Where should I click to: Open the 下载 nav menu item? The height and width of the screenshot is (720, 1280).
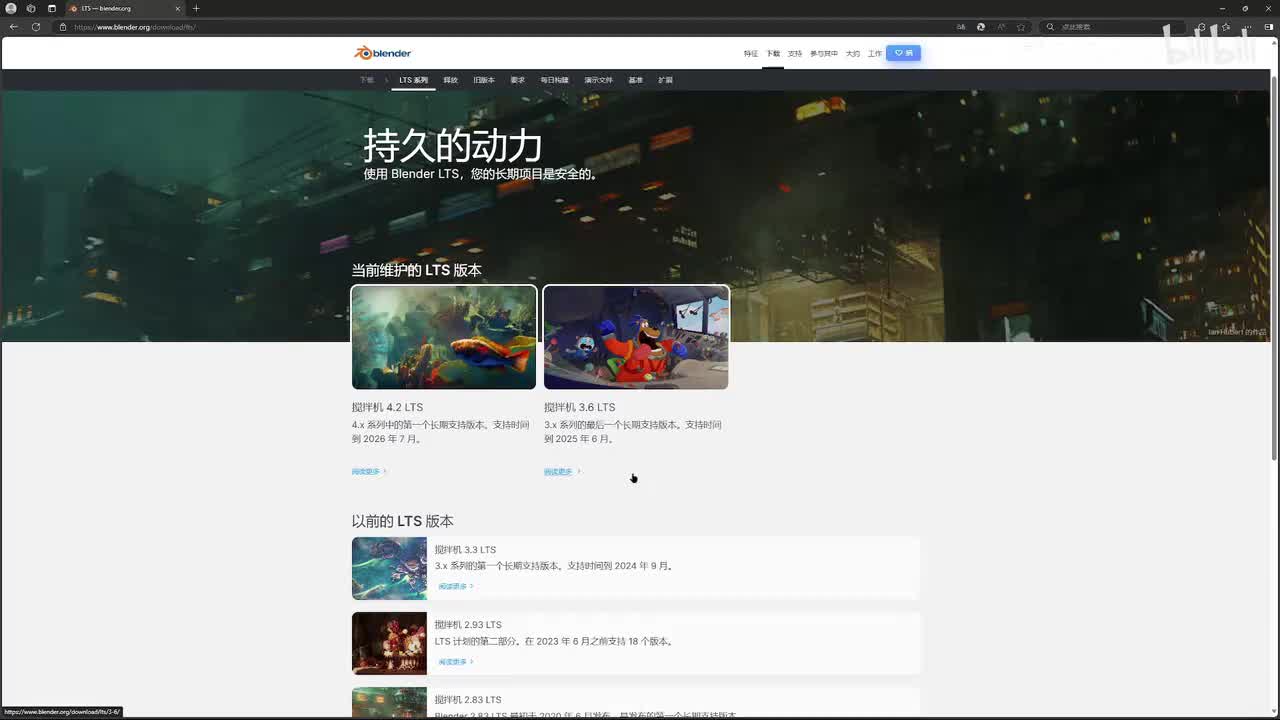[x=773, y=54]
